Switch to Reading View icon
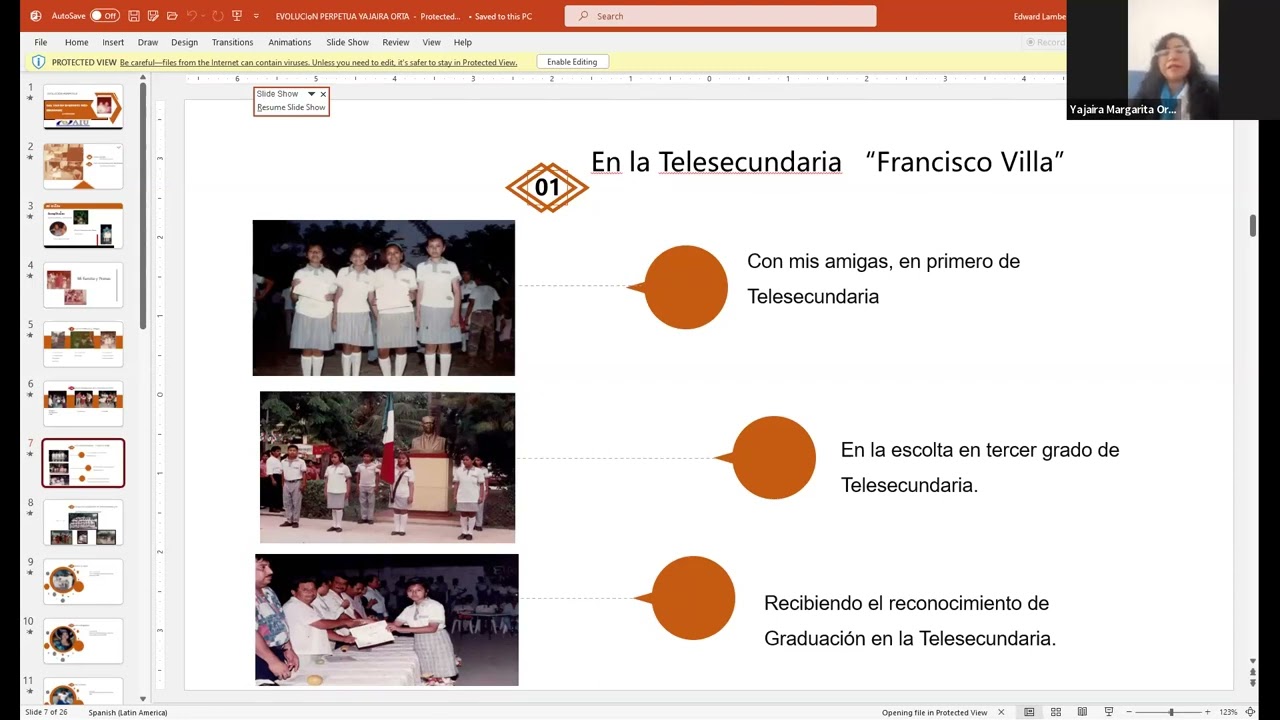The image size is (1280, 720). click(x=1082, y=712)
